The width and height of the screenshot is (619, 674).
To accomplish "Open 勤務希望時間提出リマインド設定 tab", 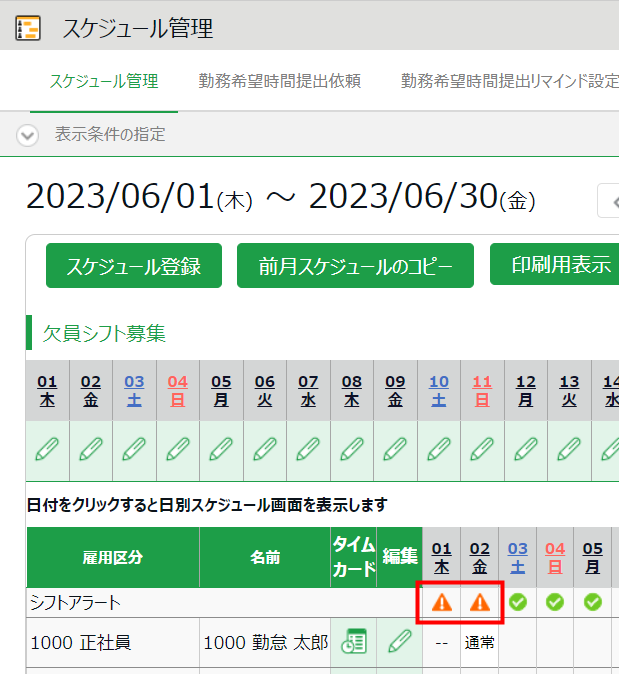I will click(x=509, y=81).
